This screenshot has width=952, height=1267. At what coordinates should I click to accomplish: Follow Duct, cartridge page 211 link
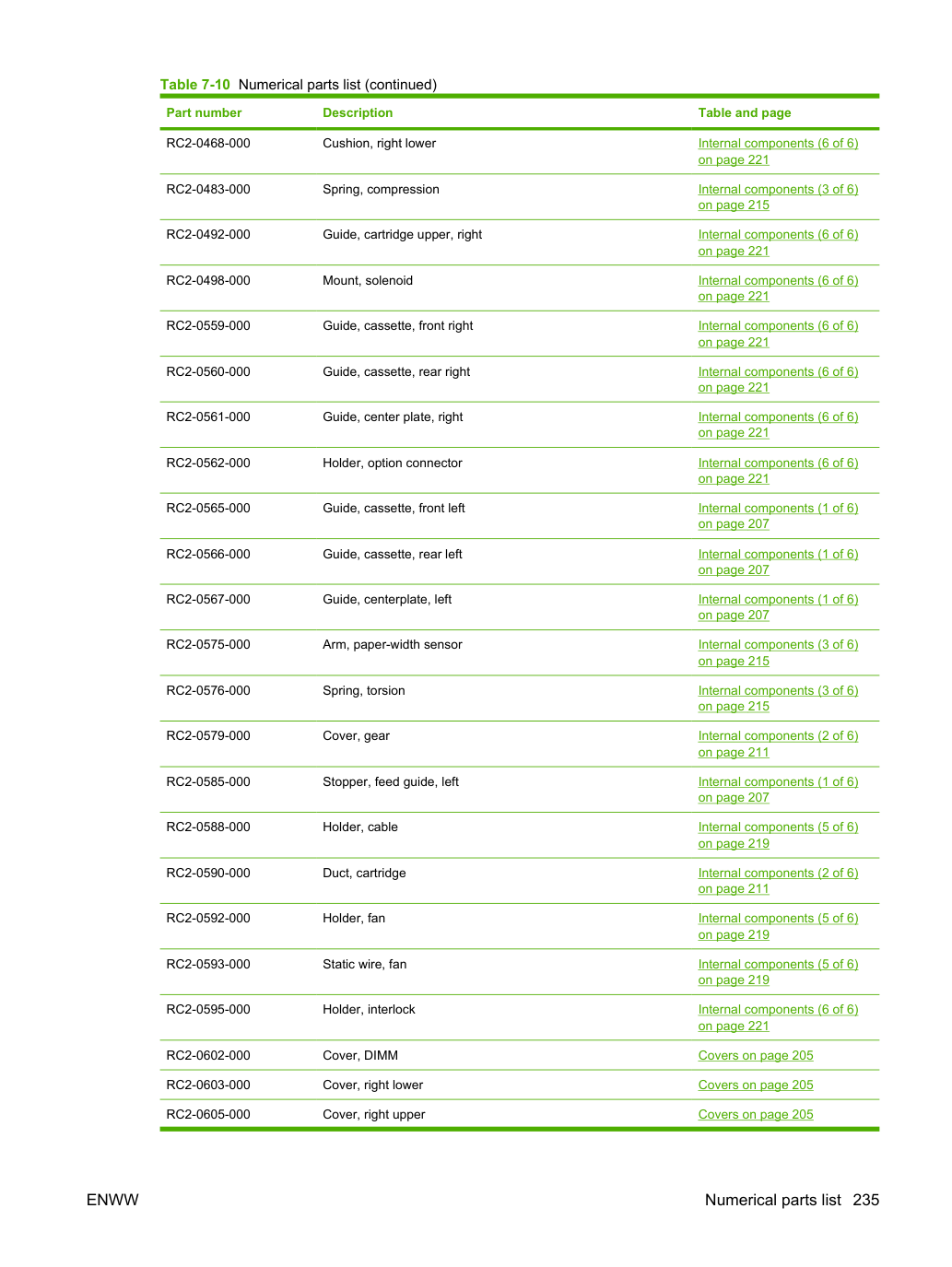pos(778,881)
